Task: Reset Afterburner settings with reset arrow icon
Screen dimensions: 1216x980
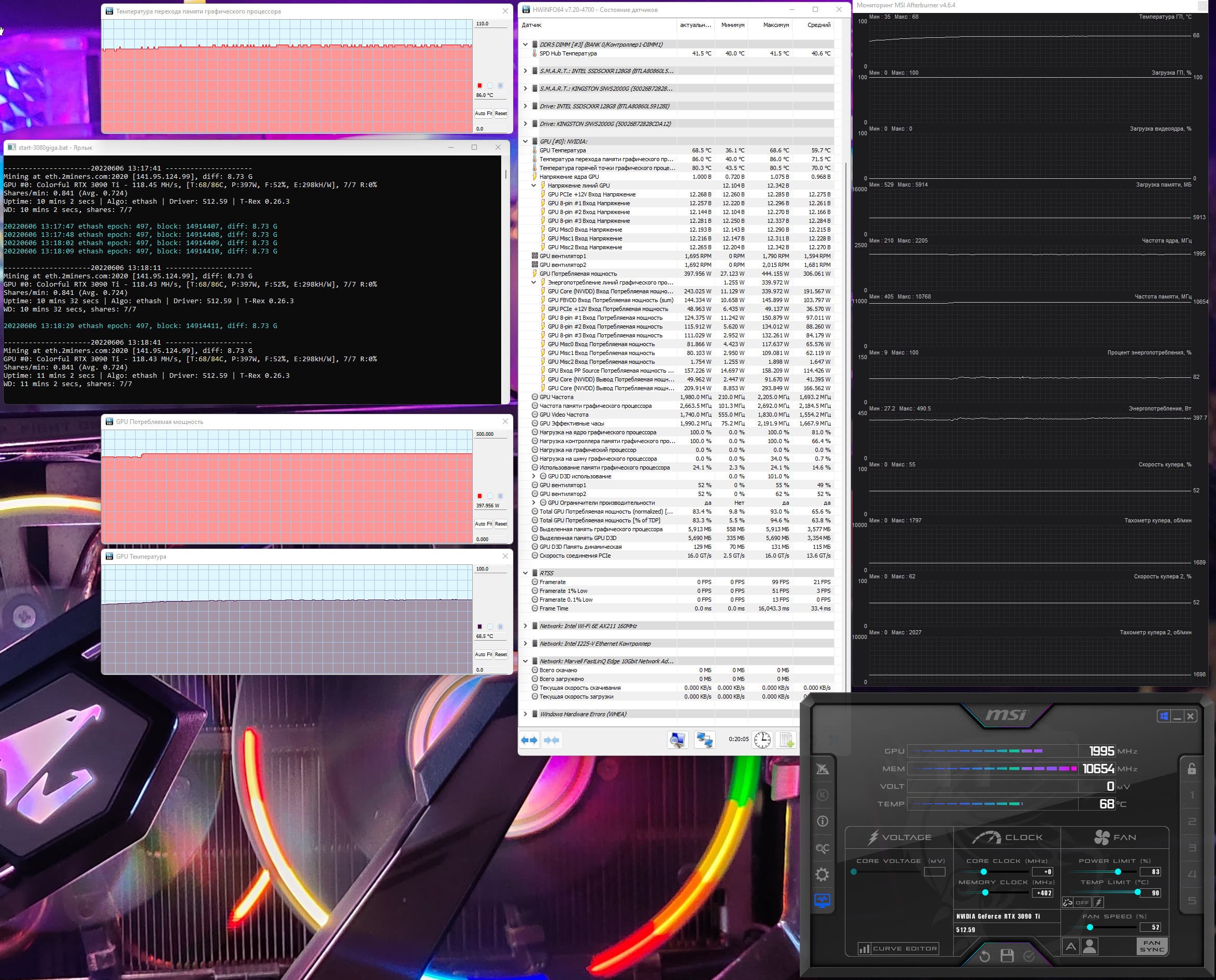Action: [x=984, y=956]
